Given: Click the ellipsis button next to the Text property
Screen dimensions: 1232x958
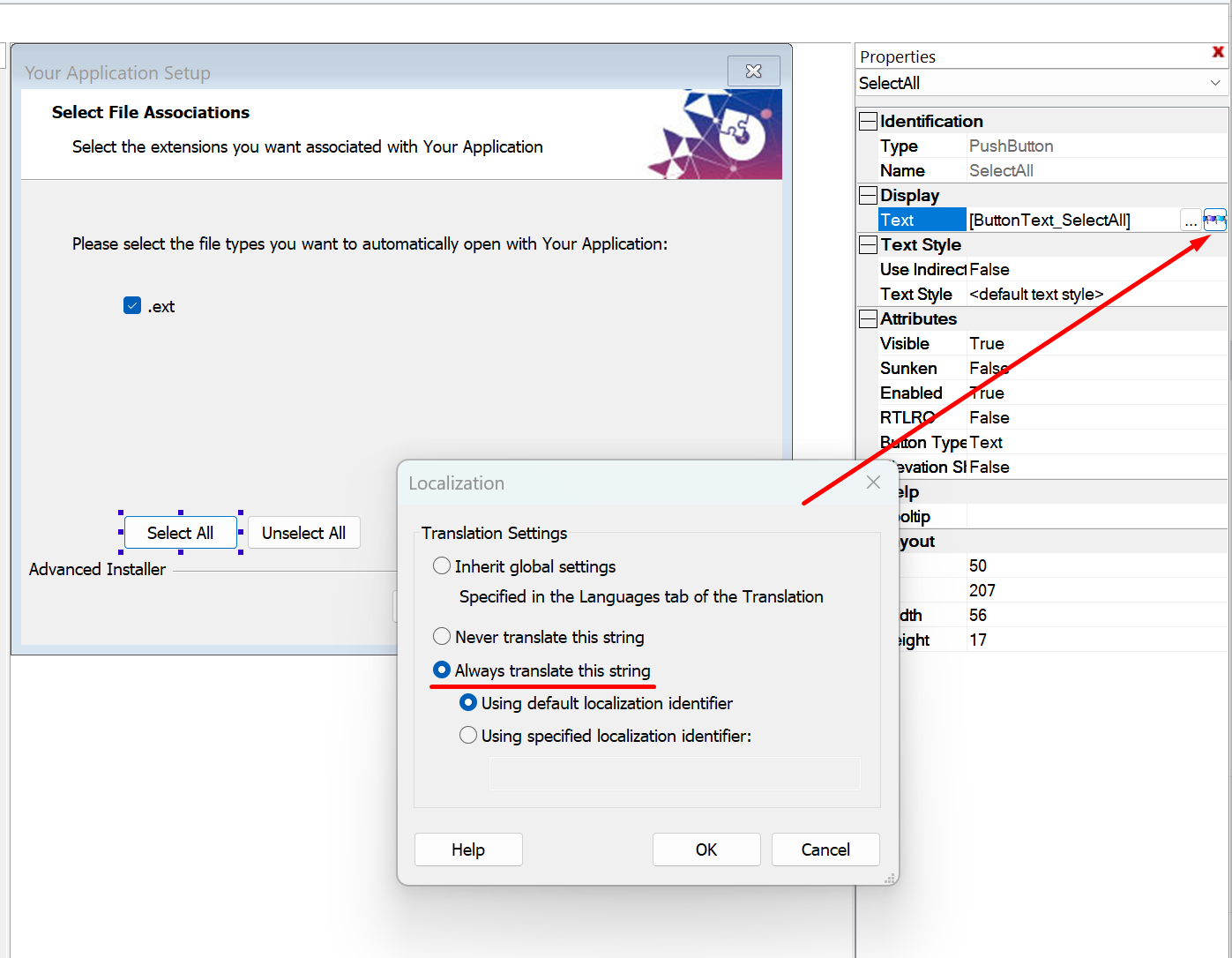Looking at the screenshot, I should (x=1191, y=221).
